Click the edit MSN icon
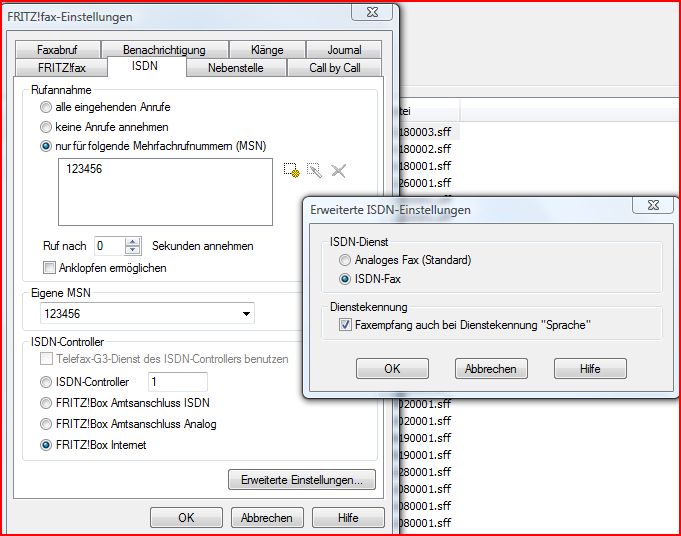Image resolution: width=681 pixels, height=536 pixels. [314, 171]
